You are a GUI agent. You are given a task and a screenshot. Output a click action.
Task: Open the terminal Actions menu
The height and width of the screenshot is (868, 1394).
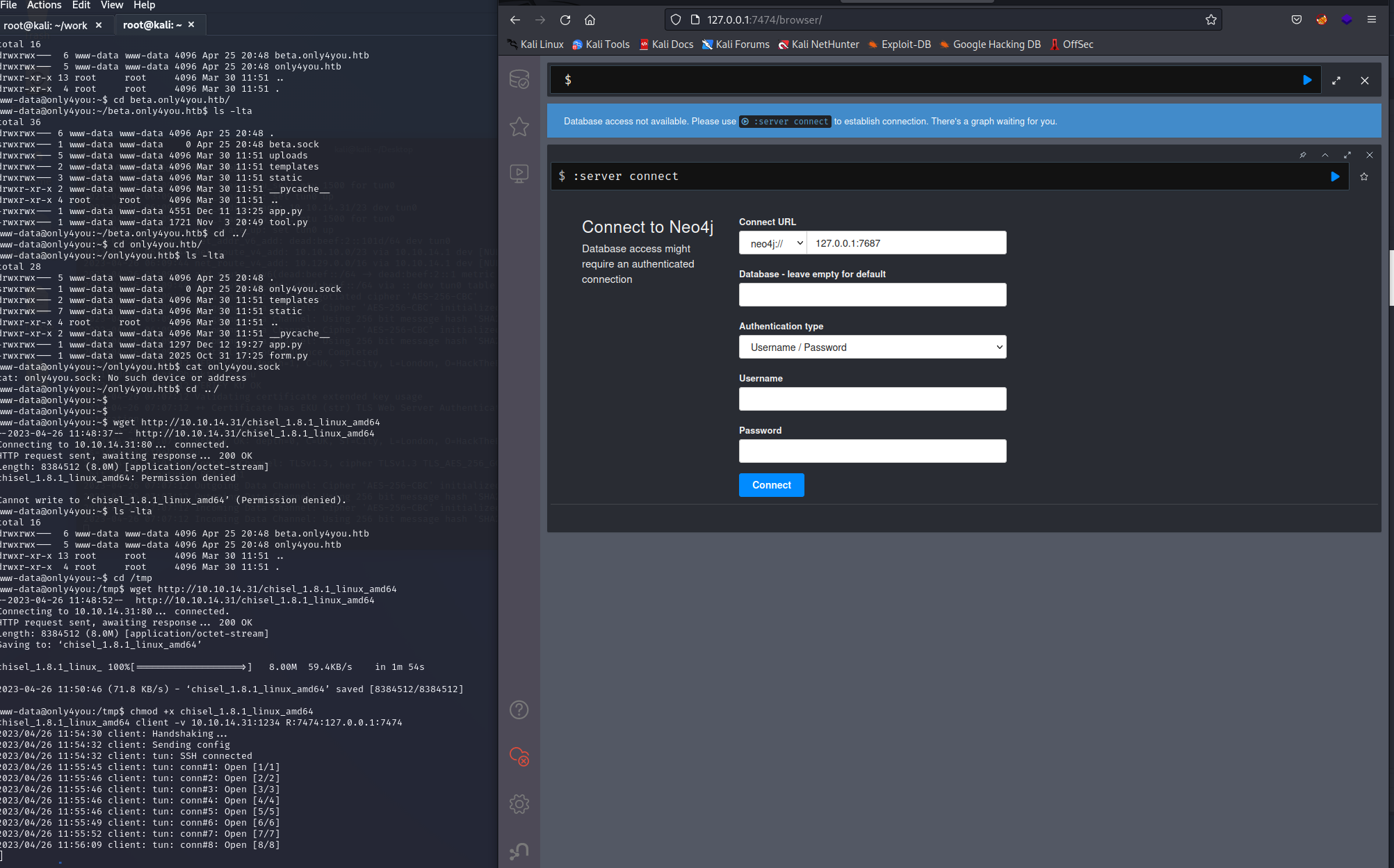point(44,6)
